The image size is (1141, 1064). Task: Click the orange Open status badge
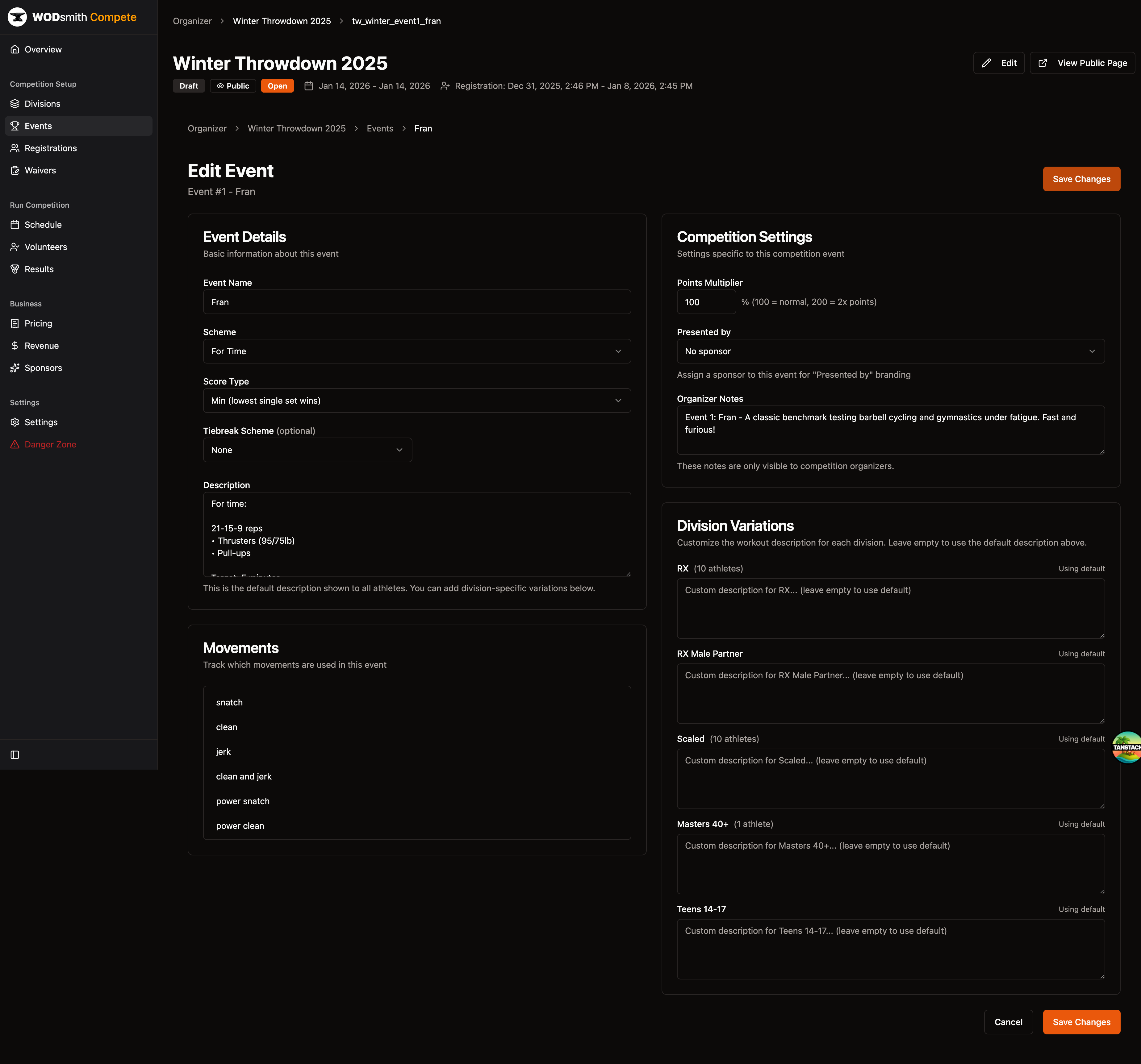pyautogui.click(x=277, y=86)
